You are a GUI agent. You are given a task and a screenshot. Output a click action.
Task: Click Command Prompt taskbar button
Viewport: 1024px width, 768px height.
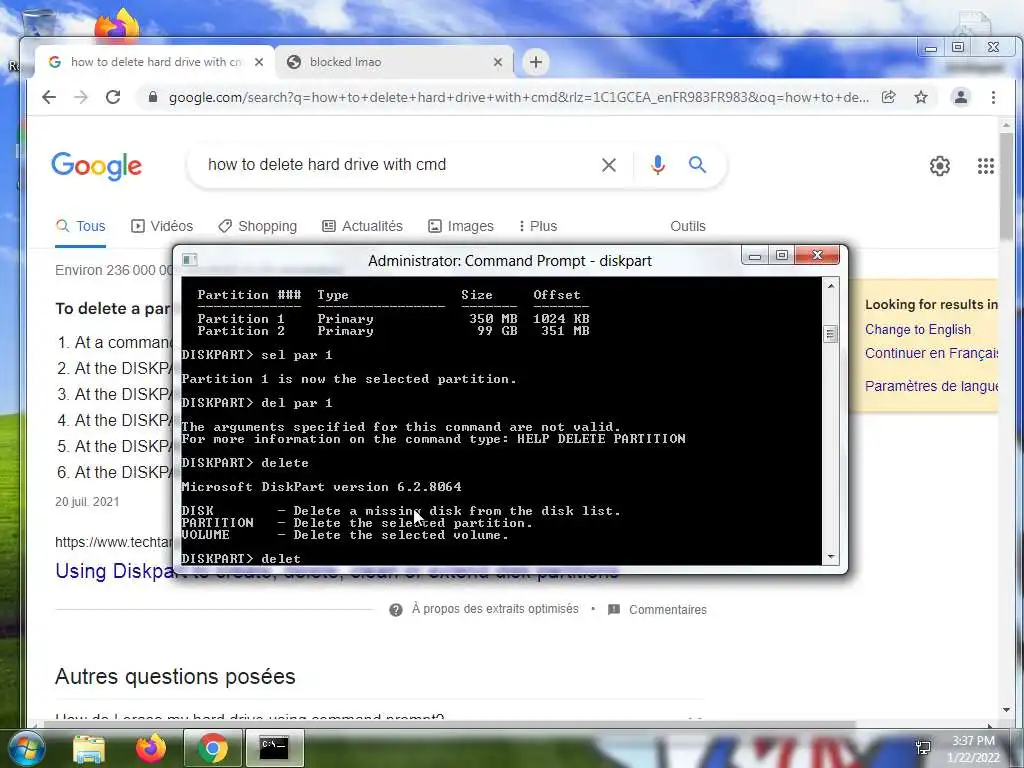click(274, 749)
